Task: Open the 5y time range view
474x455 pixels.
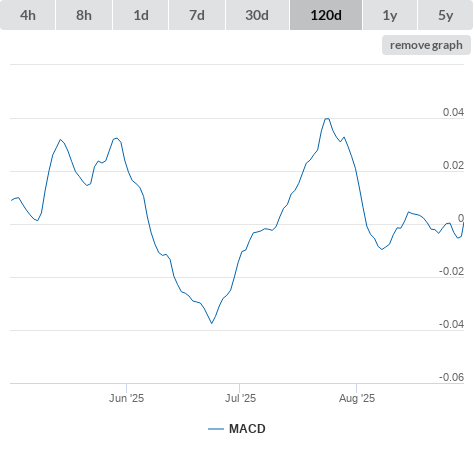Action: (x=446, y=15)
